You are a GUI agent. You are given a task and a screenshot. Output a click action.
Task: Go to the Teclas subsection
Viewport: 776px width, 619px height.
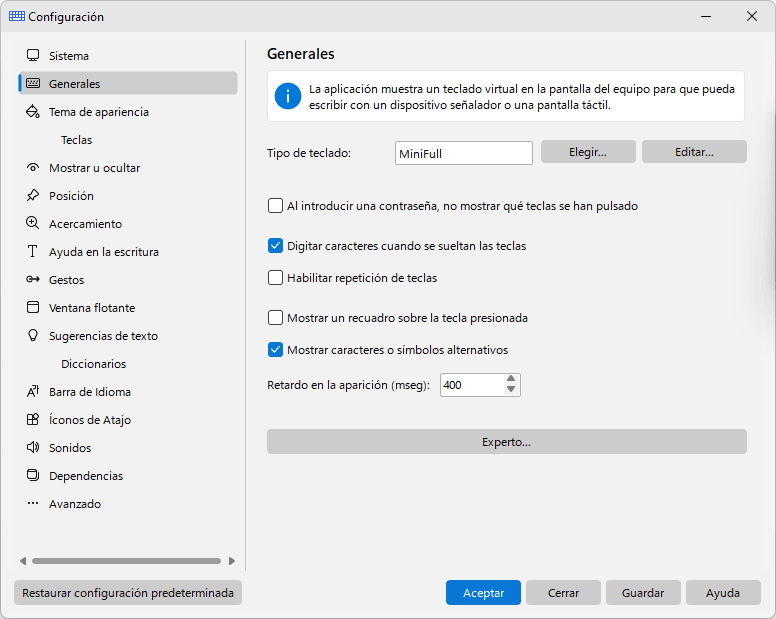[77, 140]
